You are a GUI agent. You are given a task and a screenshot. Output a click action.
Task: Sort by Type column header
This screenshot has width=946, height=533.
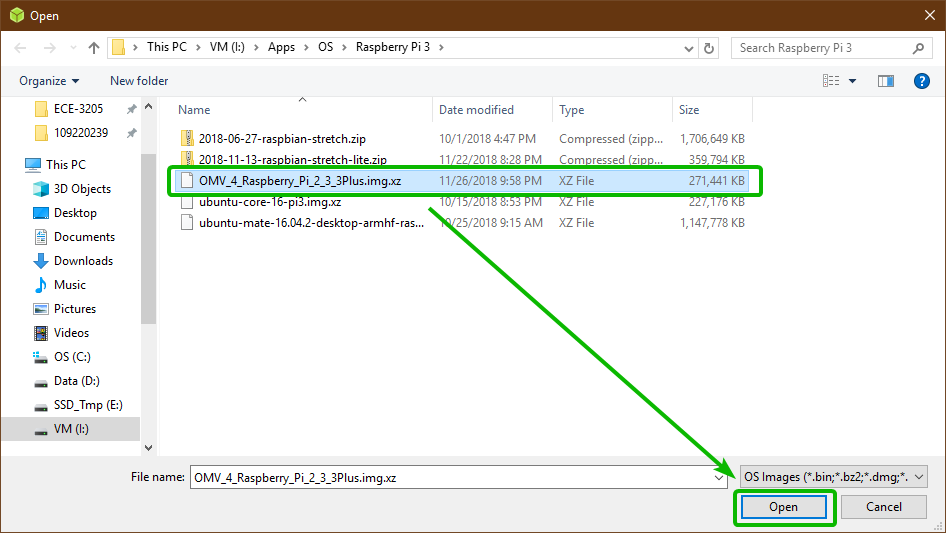click(571, 110)
